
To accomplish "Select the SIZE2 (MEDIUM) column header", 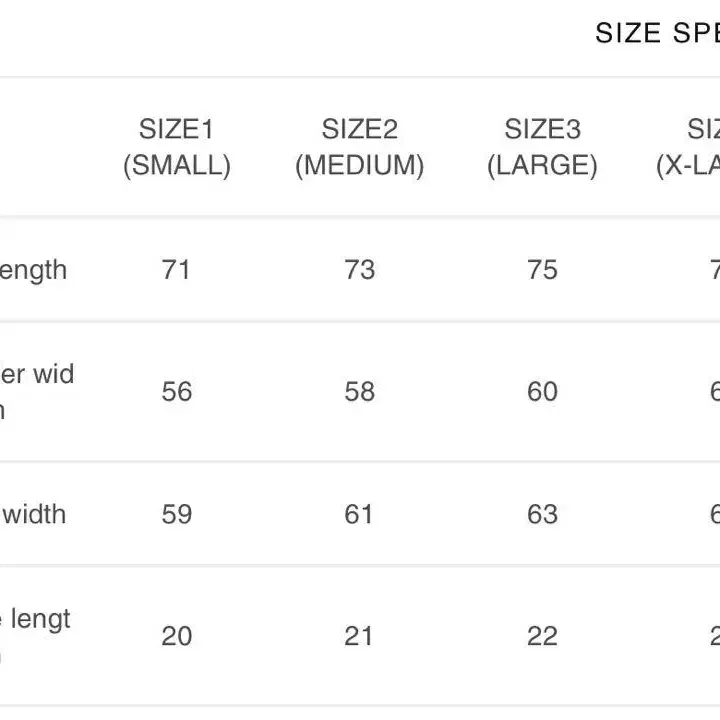I will pos(359,147).
